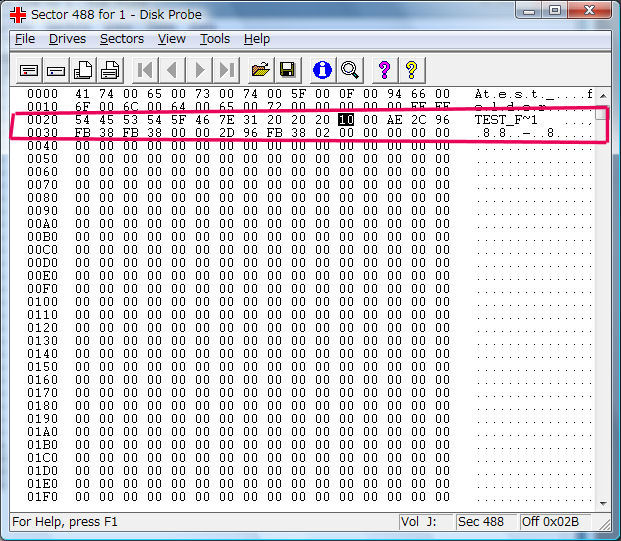
Task: Click the printer icon in toolbar
Action: (110, 70)
